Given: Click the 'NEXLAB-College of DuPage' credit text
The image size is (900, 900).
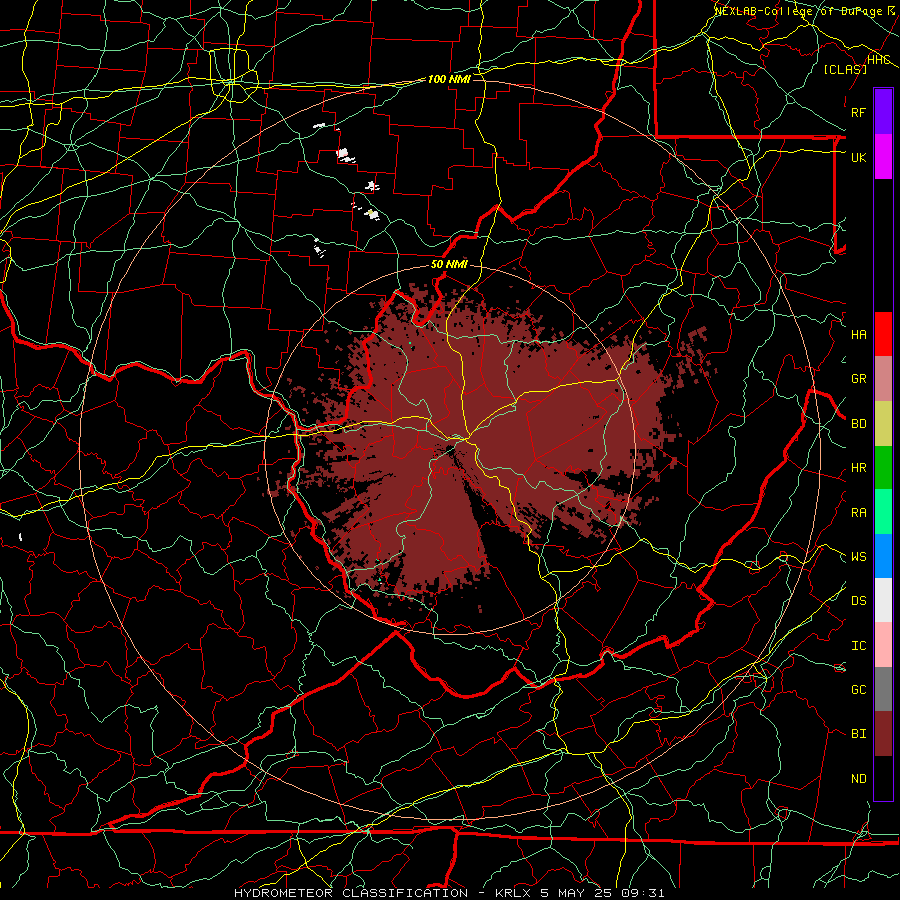Looking at the screenshot, I should pyautogui.click(x=800, y=11).
